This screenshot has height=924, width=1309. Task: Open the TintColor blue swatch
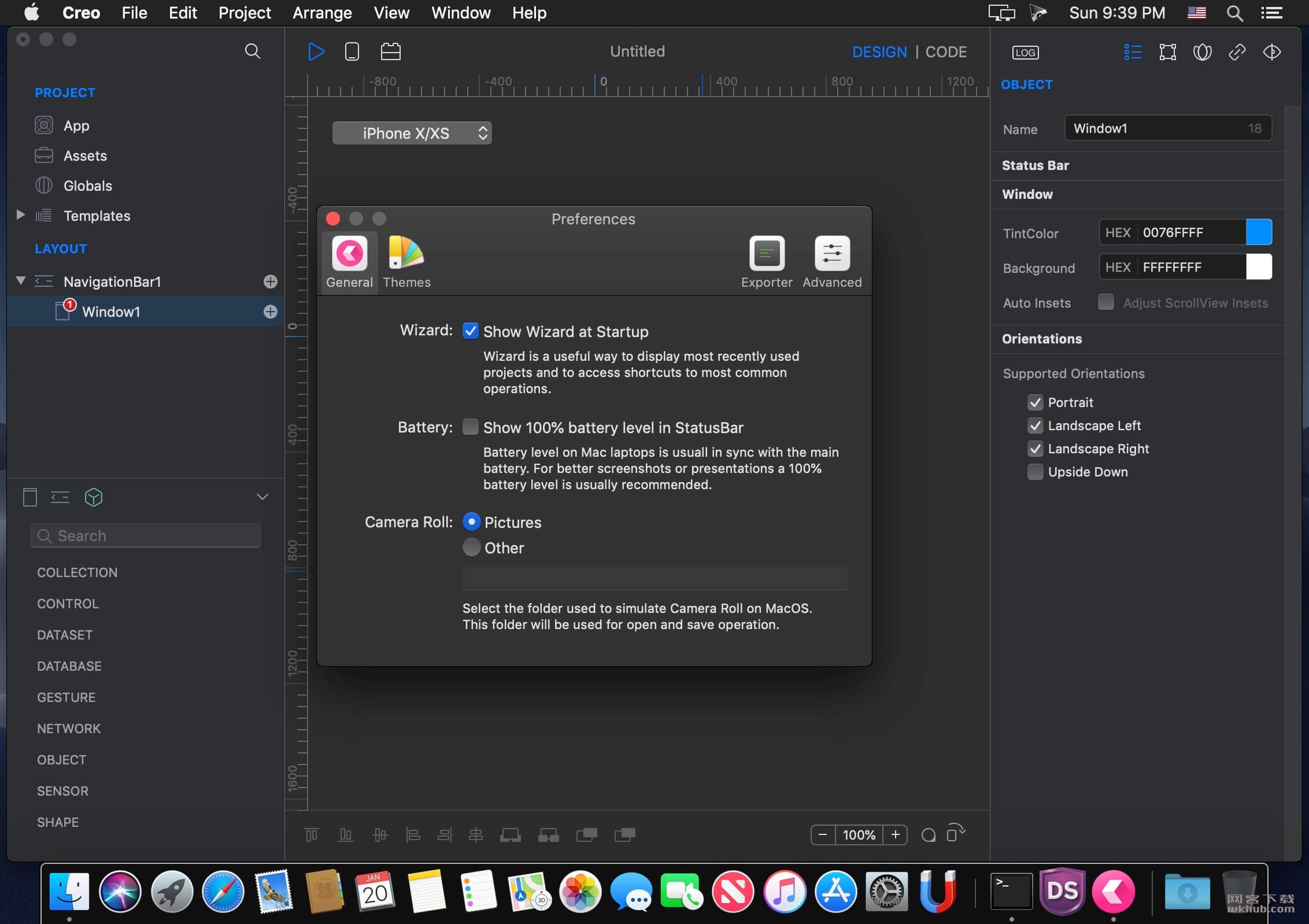1259,232
